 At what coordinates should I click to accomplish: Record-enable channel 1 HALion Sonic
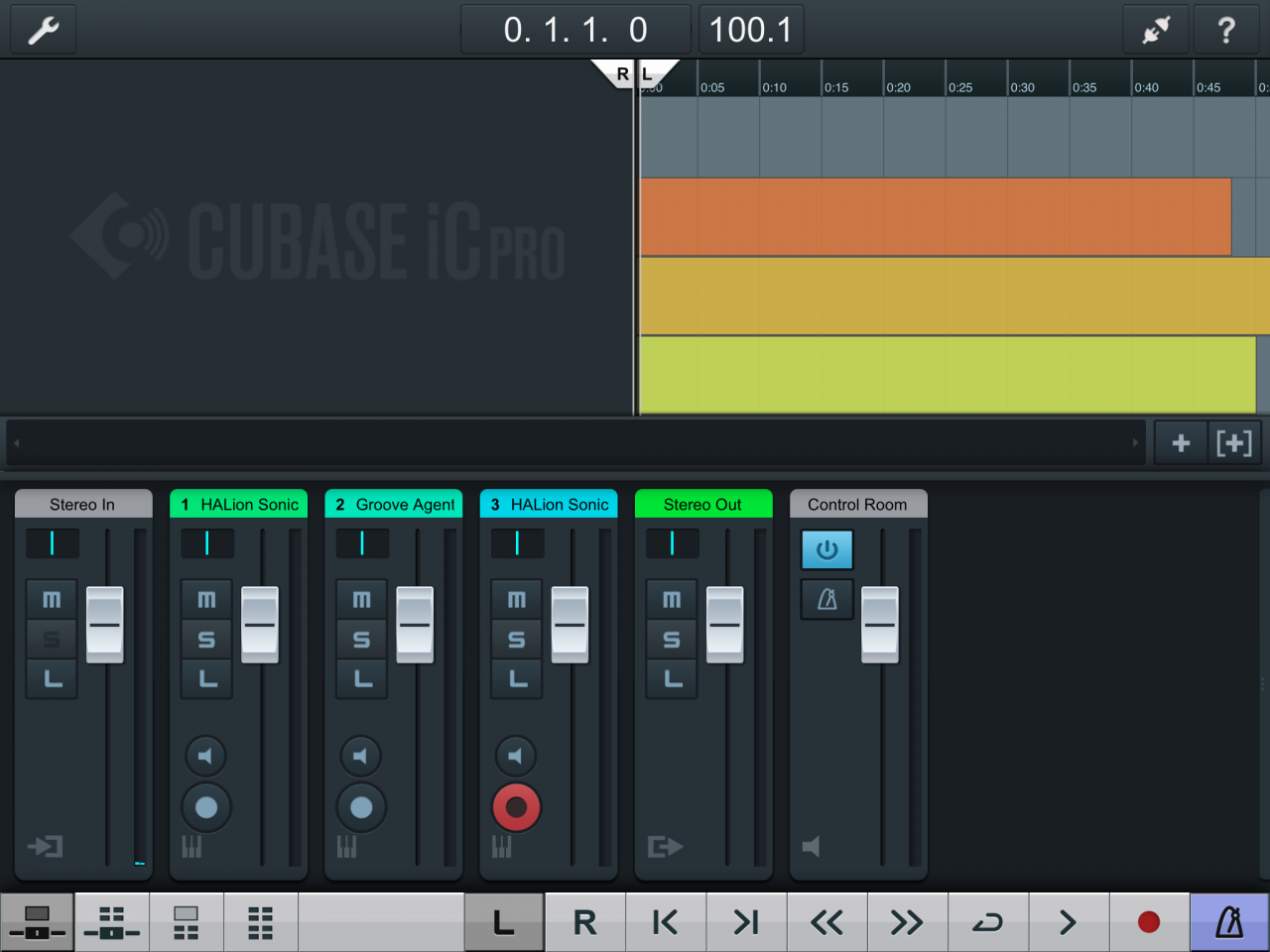206,807
